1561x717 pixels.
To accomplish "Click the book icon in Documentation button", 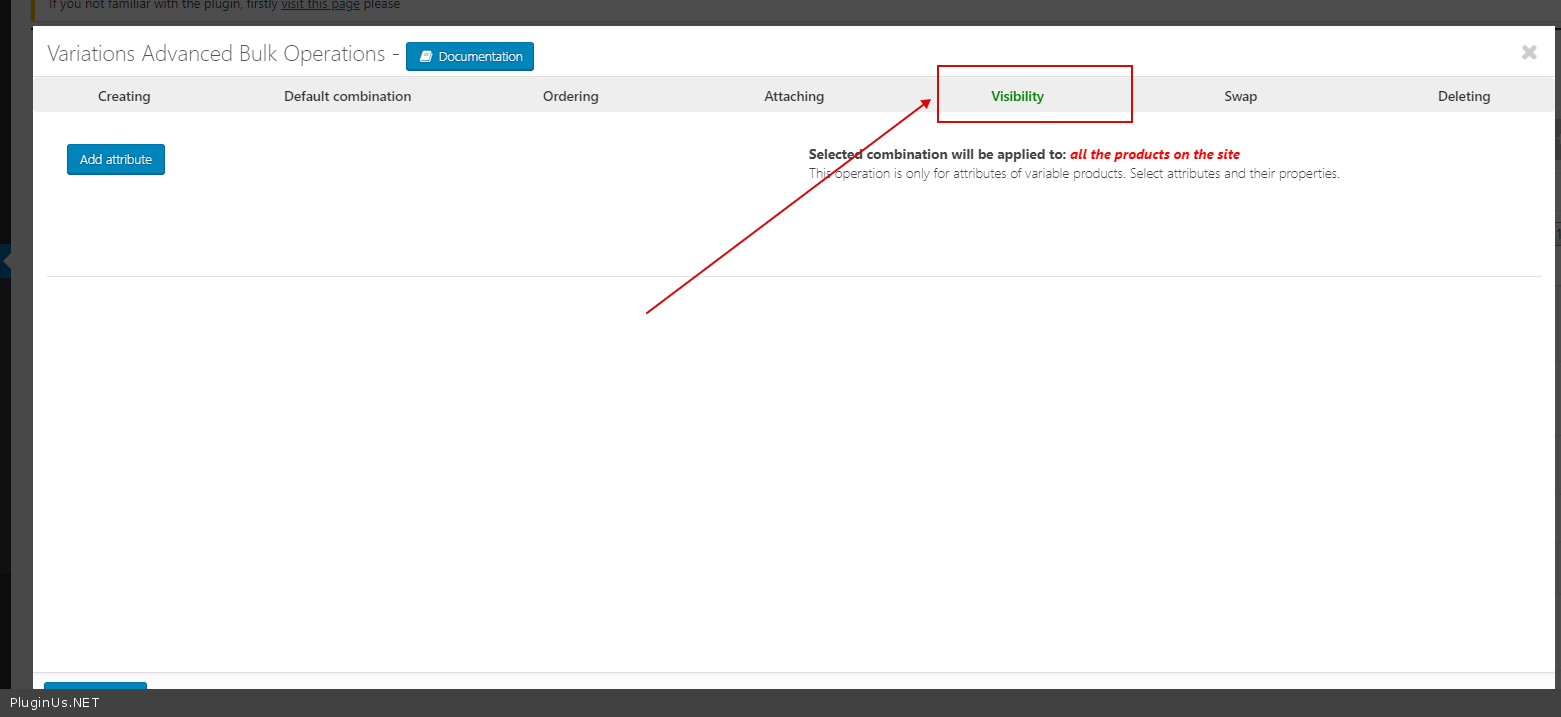I will (425, 57).
